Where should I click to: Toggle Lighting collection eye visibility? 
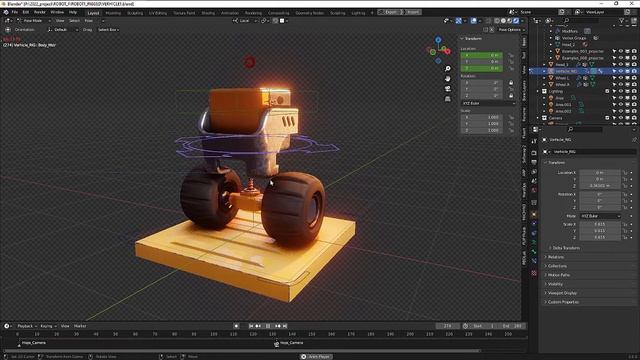621,91
